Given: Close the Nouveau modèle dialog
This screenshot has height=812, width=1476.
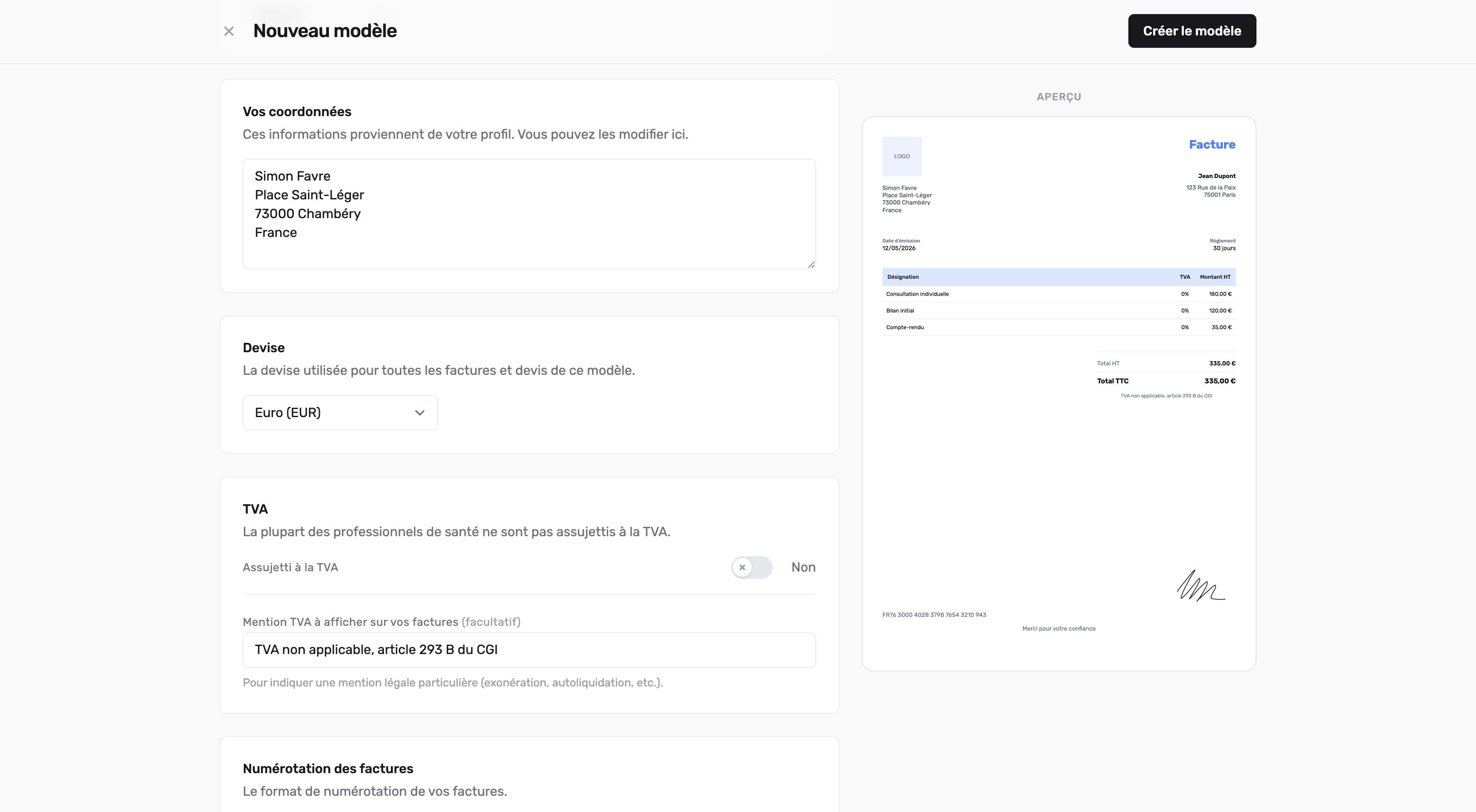Looking at the screenshot, I should point(228,31).
